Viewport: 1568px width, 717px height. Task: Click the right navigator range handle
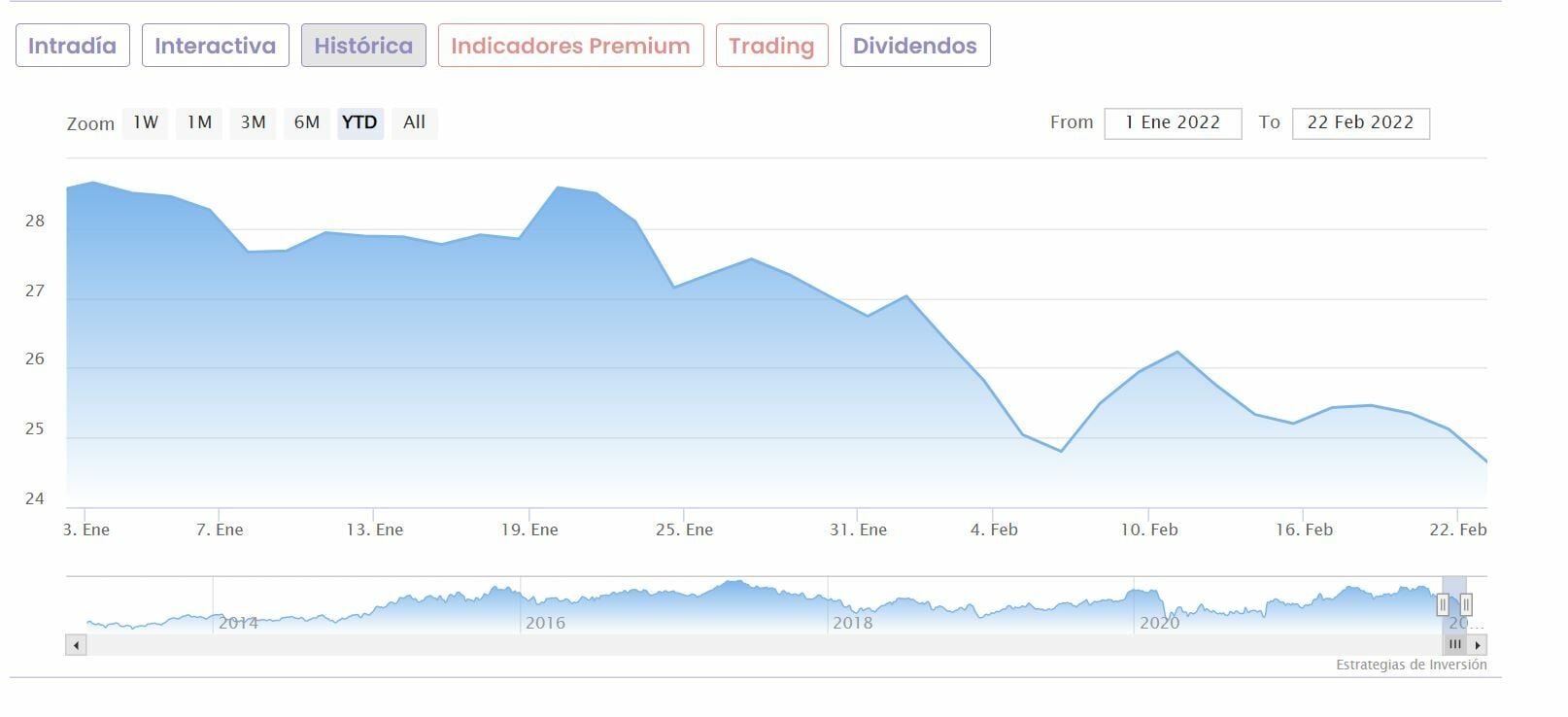[1466, 605]
